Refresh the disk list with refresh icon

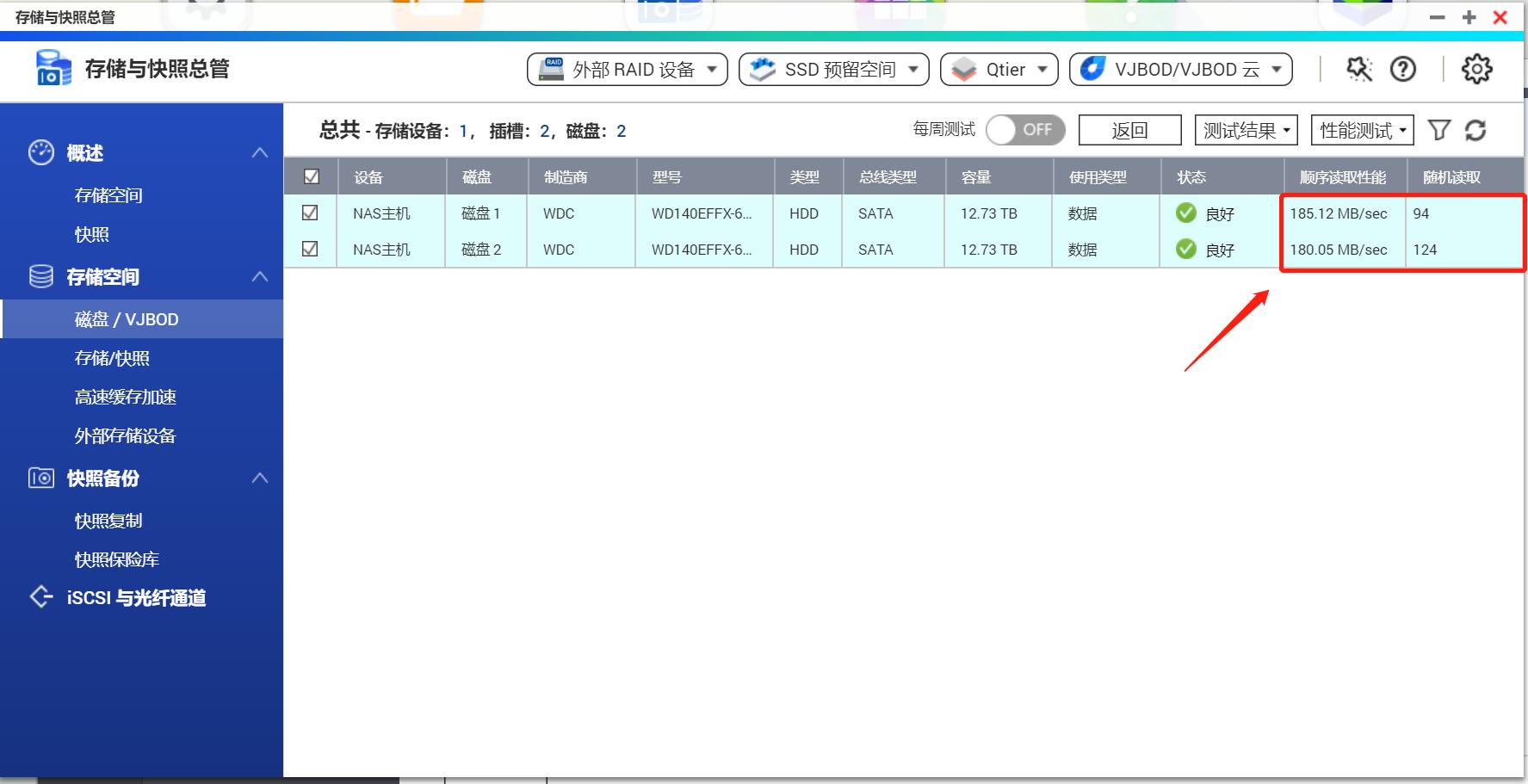click(x=1477, y=130)
